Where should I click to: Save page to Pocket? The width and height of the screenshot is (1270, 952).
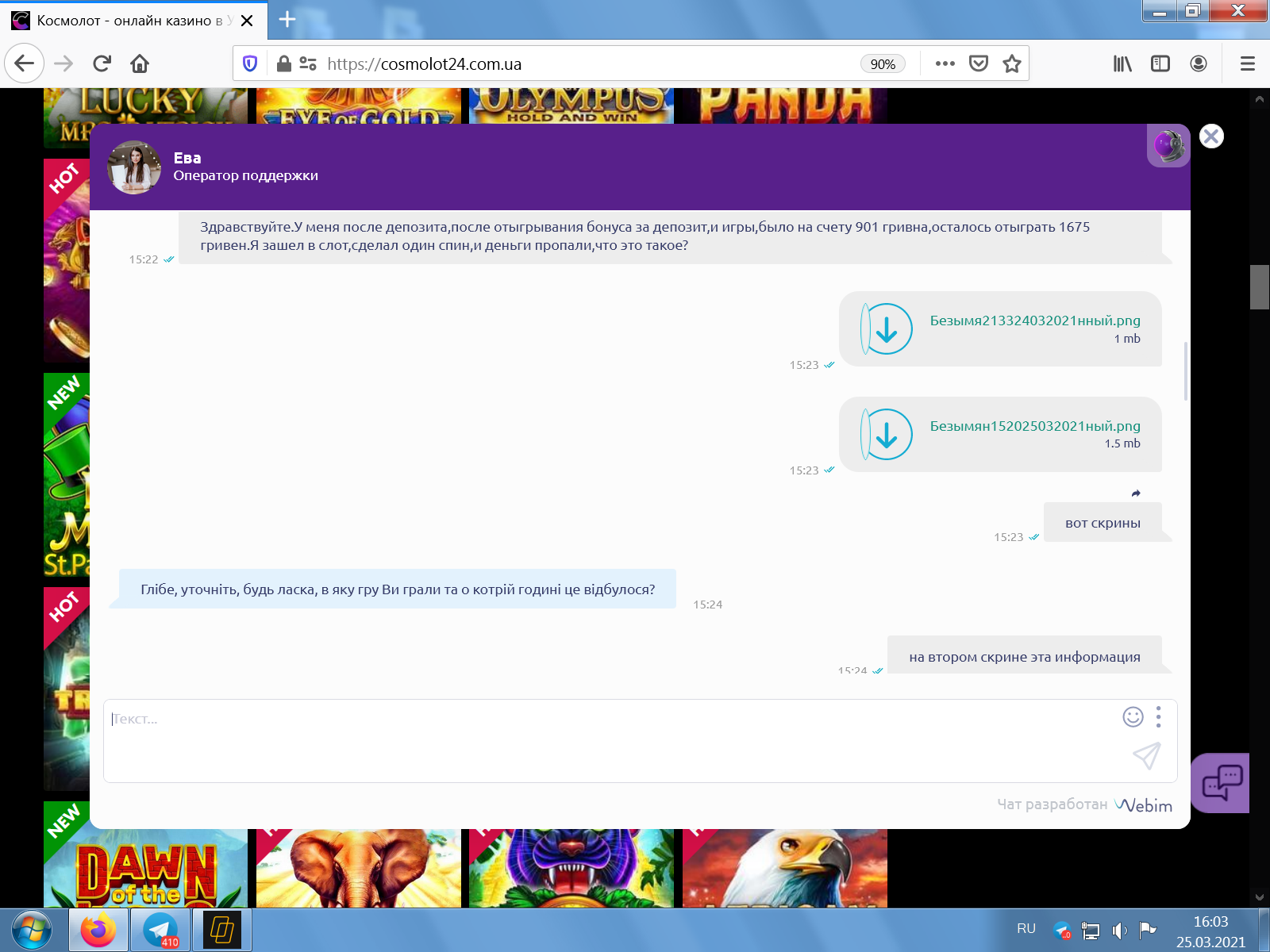click(x=979, y=63)
